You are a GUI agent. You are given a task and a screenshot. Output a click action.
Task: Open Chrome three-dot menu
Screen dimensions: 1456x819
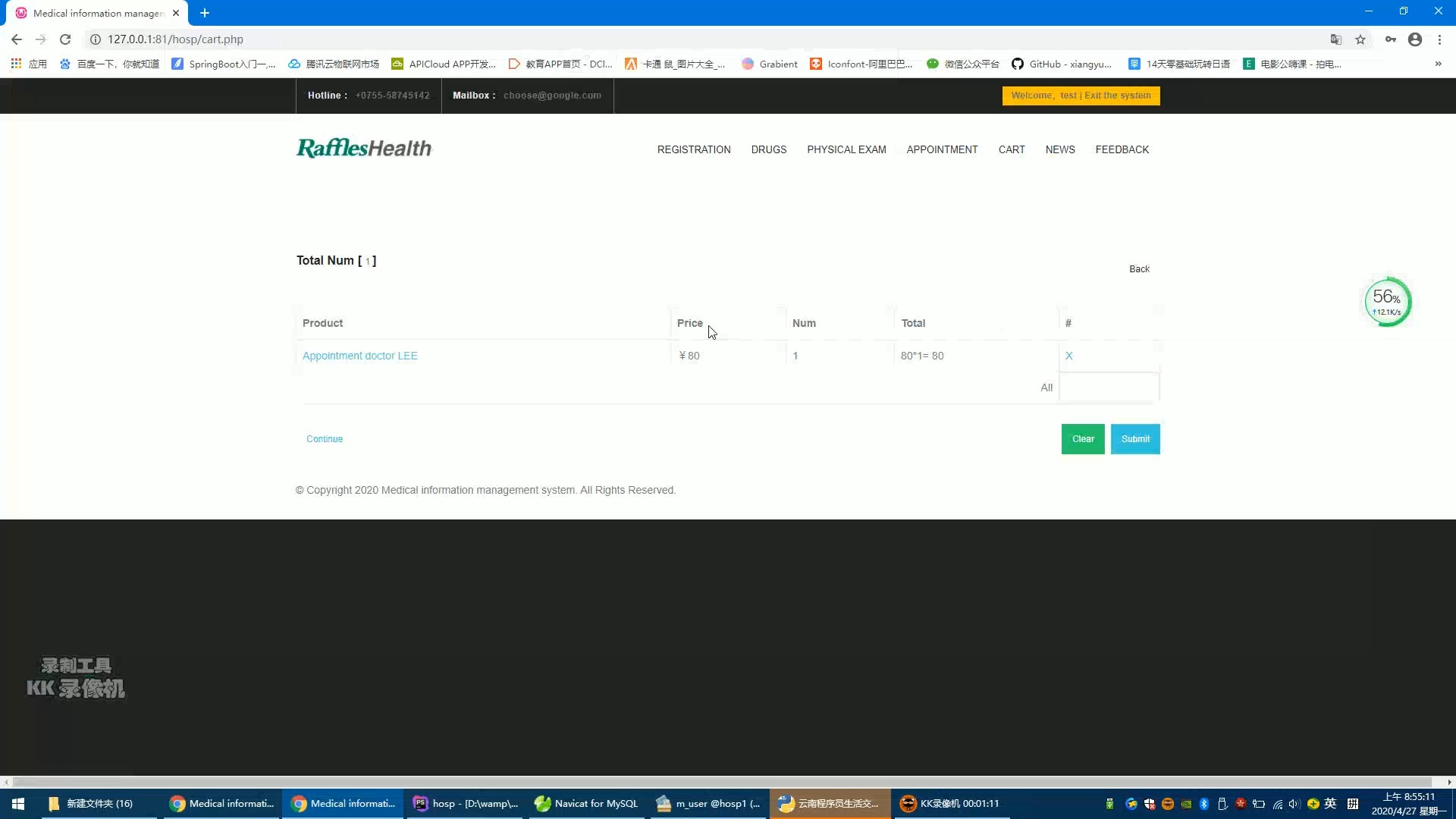[1439, 39]
